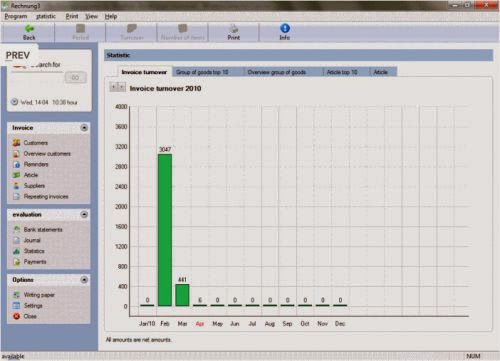
Task: Open the Print menu in menu bar
Action: (72, 16)
